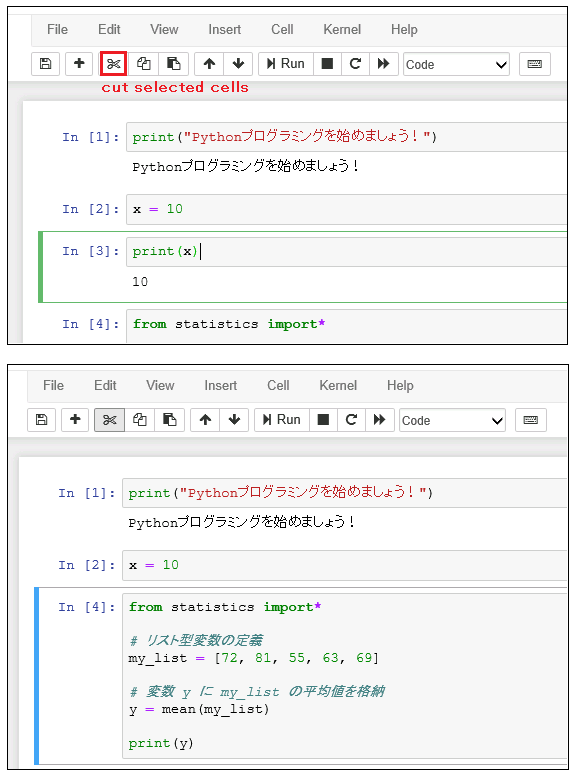Click In [4]: prompt in the bottom notebook
574x778 pixels.
(x=86, y=607)
